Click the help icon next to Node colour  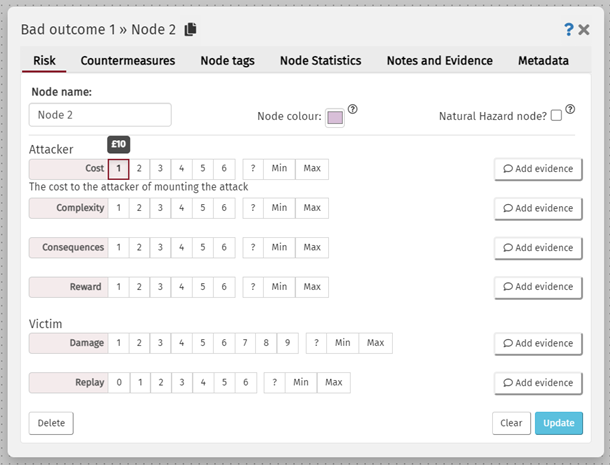[352, 110]
